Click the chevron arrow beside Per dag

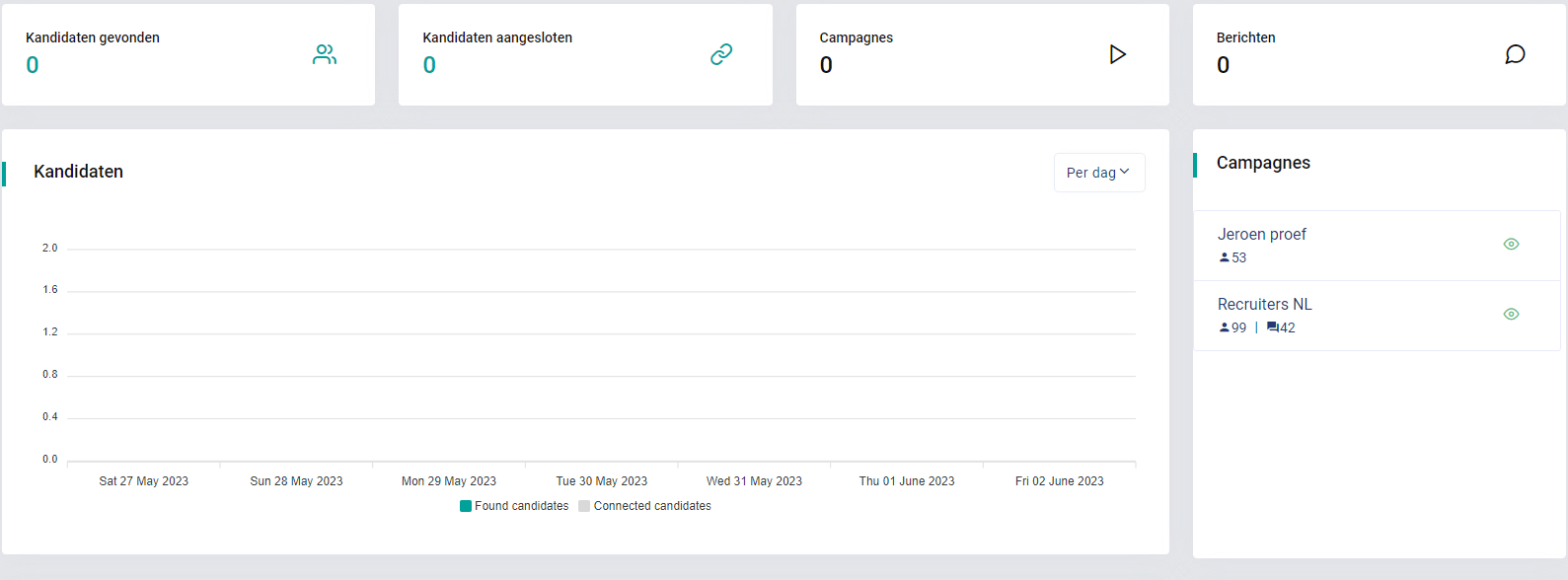pyautogui.click(x=1125, y=172)
